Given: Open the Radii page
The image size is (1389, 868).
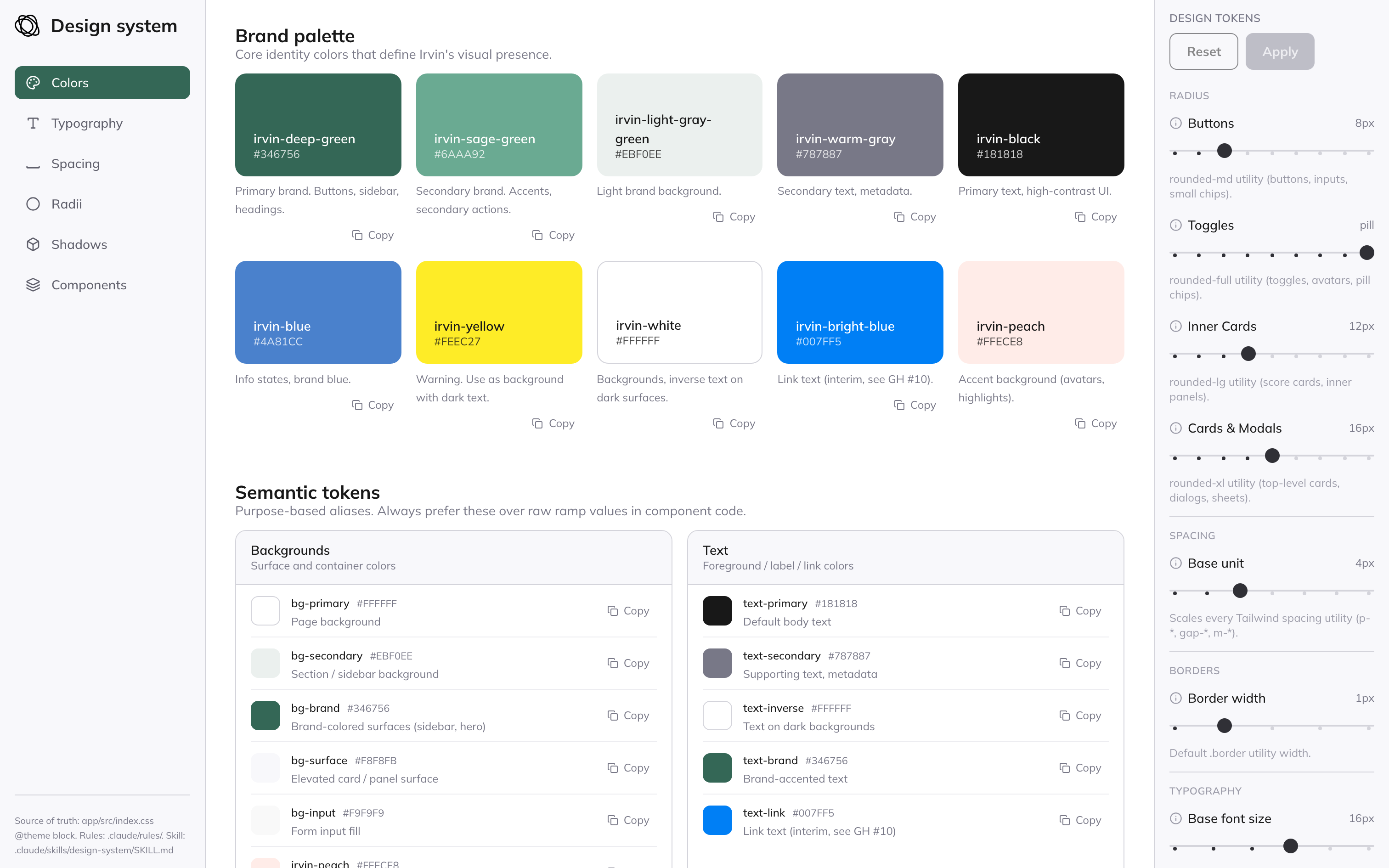Looking at the screenshot, I should 102,204.
